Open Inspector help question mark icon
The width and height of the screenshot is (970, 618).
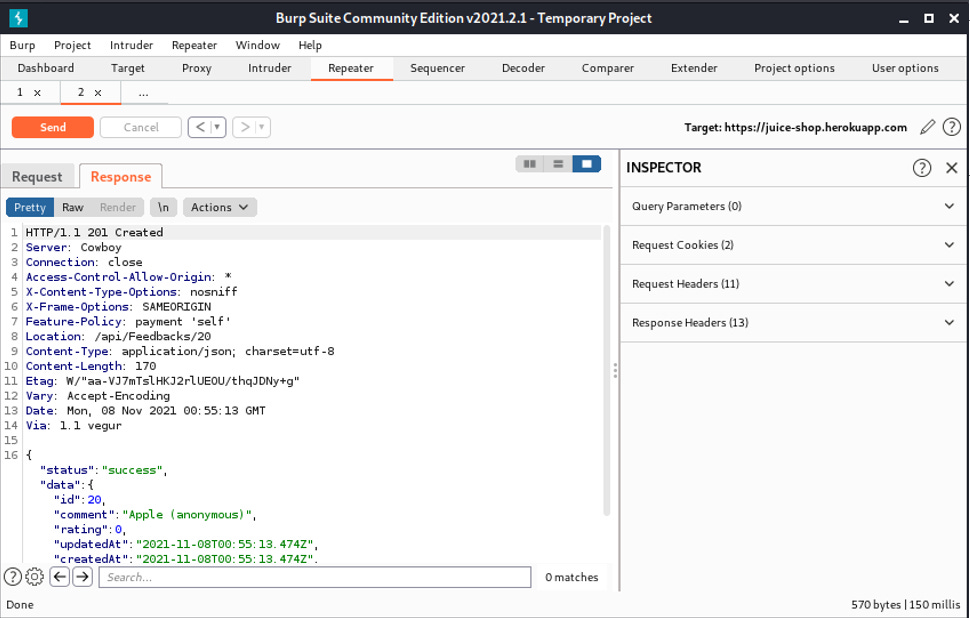(922, 168)
